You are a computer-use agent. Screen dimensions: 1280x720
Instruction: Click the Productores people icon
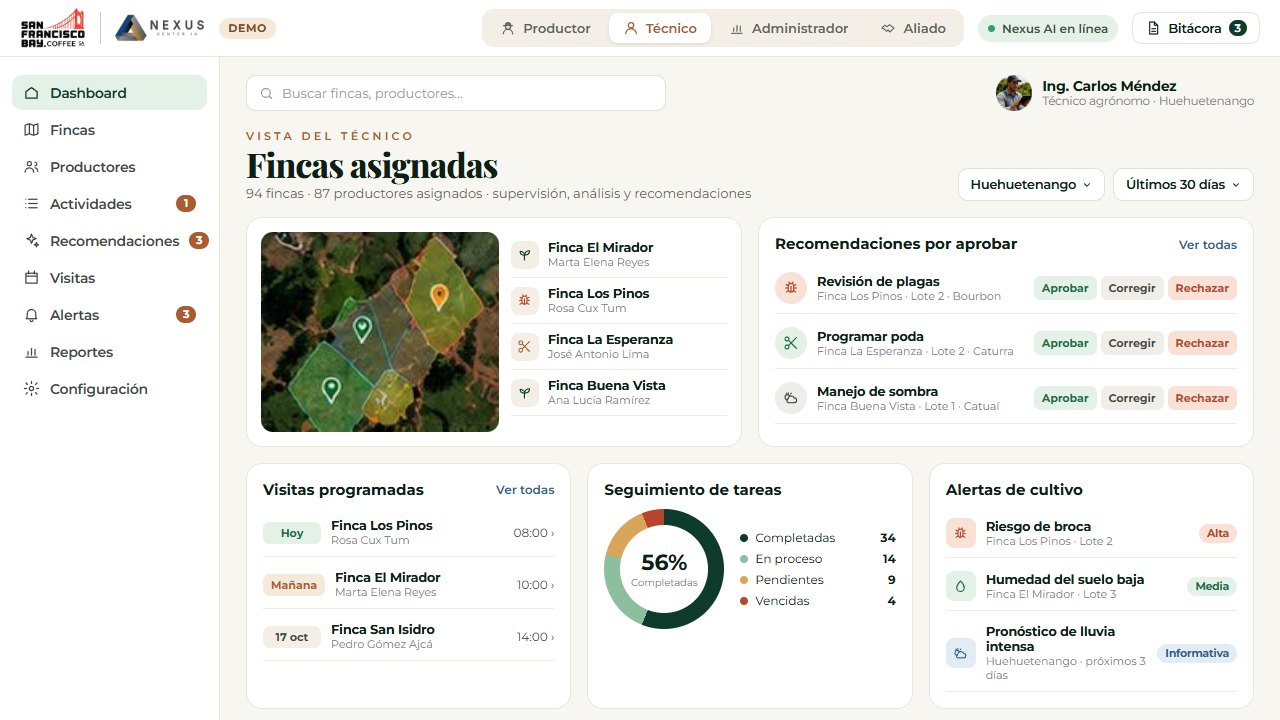pyautogui.click(x=31, y=167)
